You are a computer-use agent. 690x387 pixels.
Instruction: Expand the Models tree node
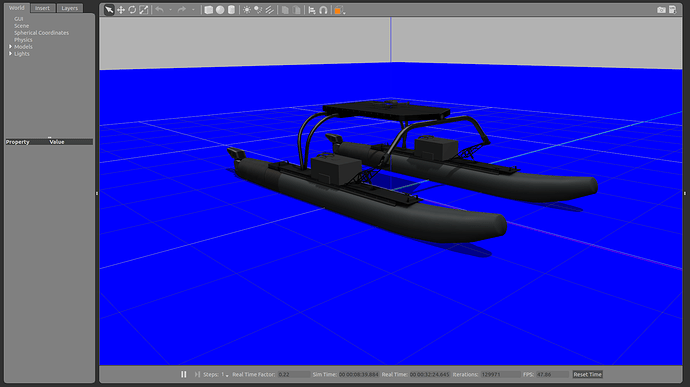click(11, 46)
